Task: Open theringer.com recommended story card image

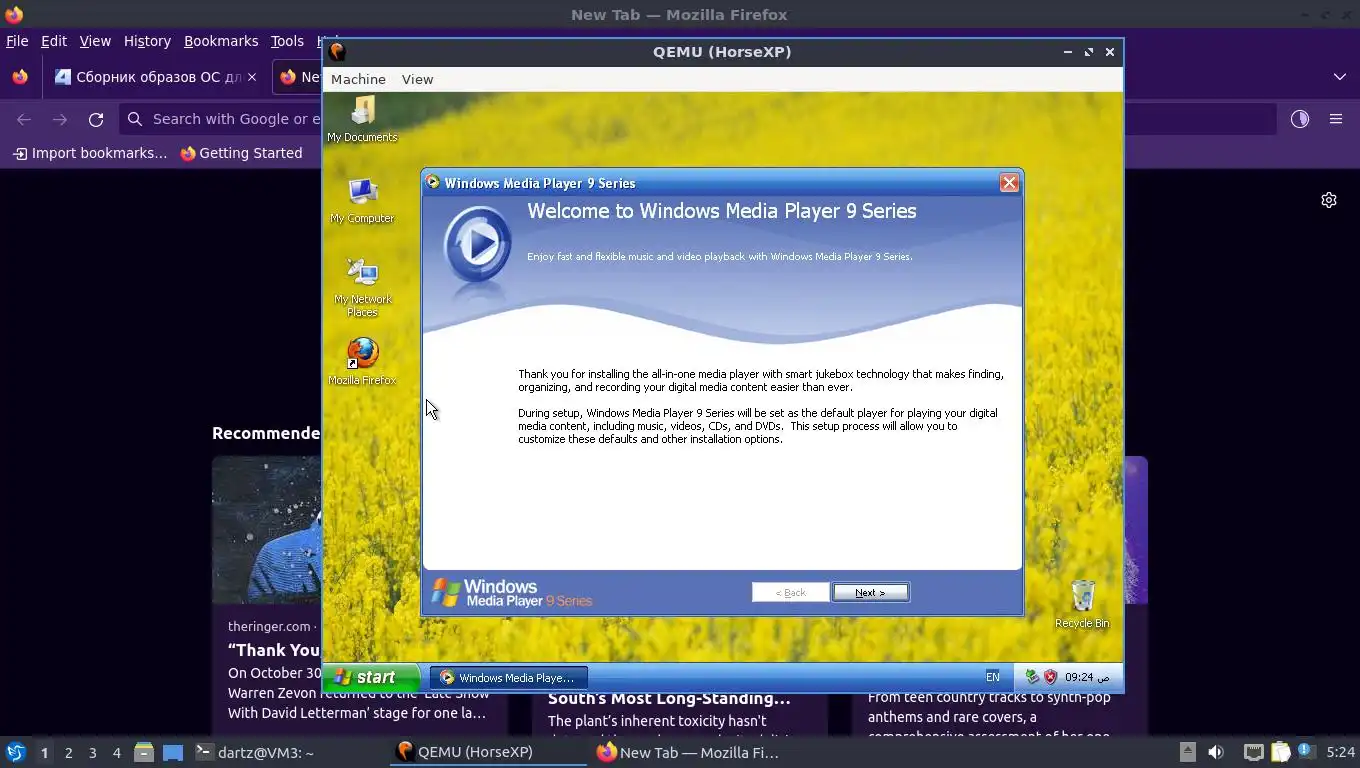Action: [267, 530]
